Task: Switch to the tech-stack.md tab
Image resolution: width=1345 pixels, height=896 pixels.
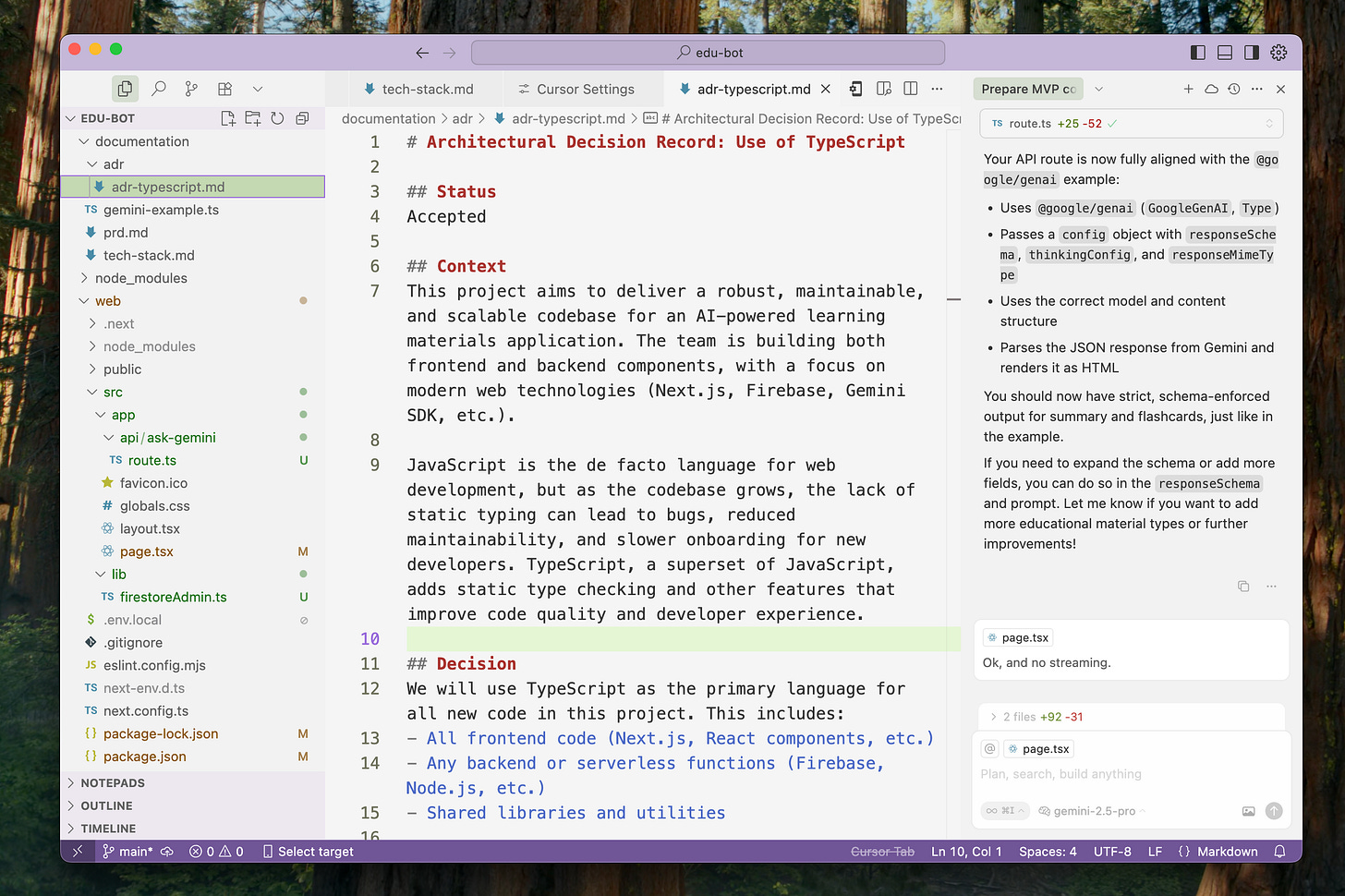Action: 418,89
